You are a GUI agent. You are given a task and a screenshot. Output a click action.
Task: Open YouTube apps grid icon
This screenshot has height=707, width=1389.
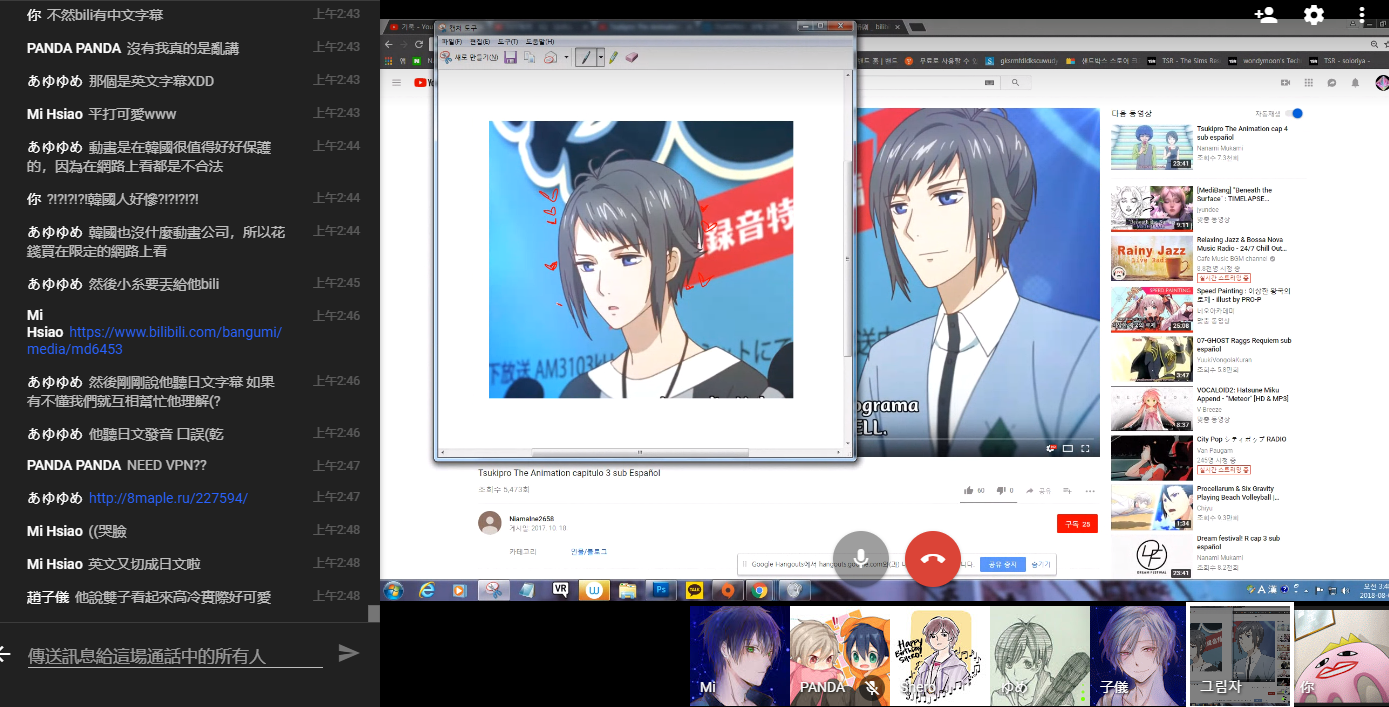pos(1308,83)
